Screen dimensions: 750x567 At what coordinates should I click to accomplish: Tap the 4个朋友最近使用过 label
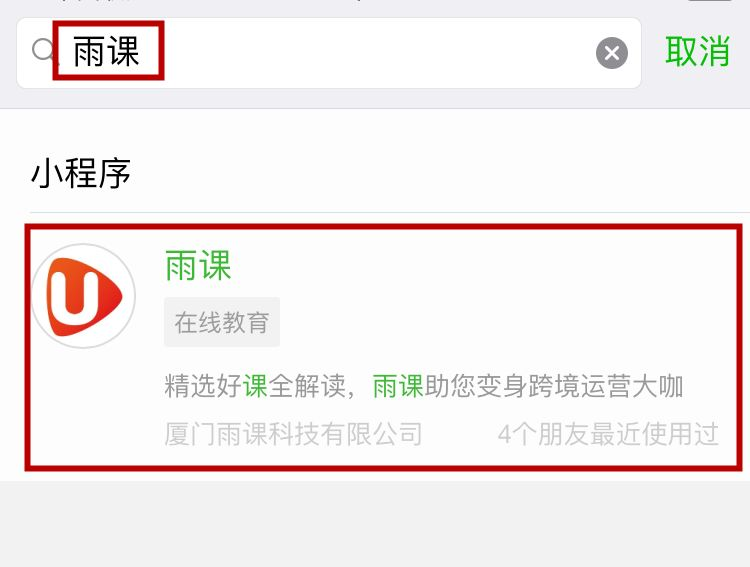click(x=608, y=434)
